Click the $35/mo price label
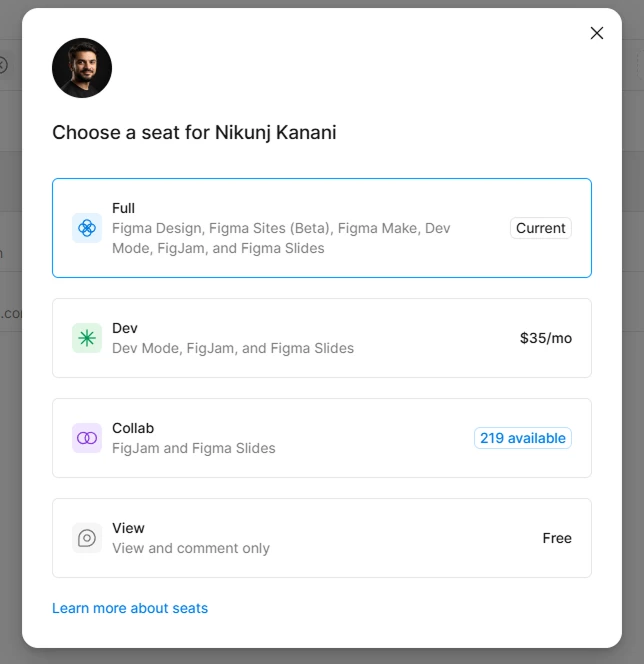 (x=546, y=338)
